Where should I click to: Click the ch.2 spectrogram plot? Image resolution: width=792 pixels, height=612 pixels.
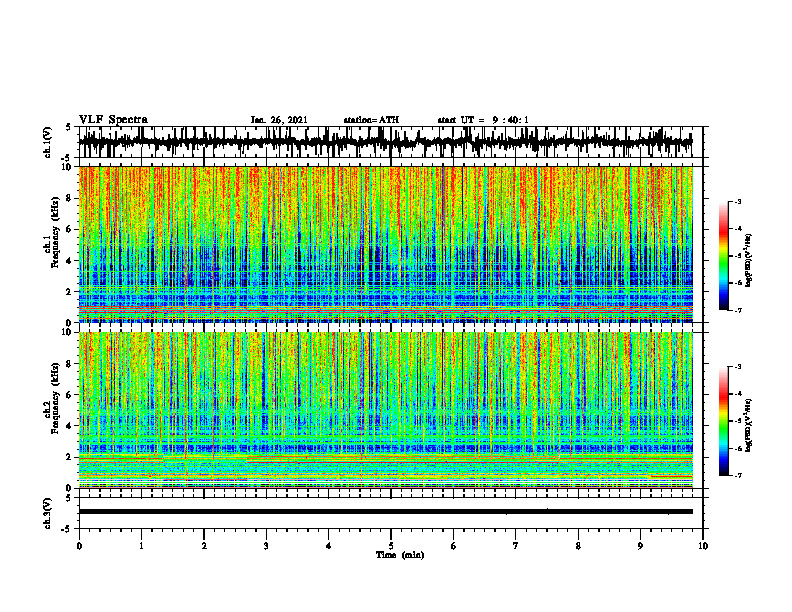pos(385,410)
